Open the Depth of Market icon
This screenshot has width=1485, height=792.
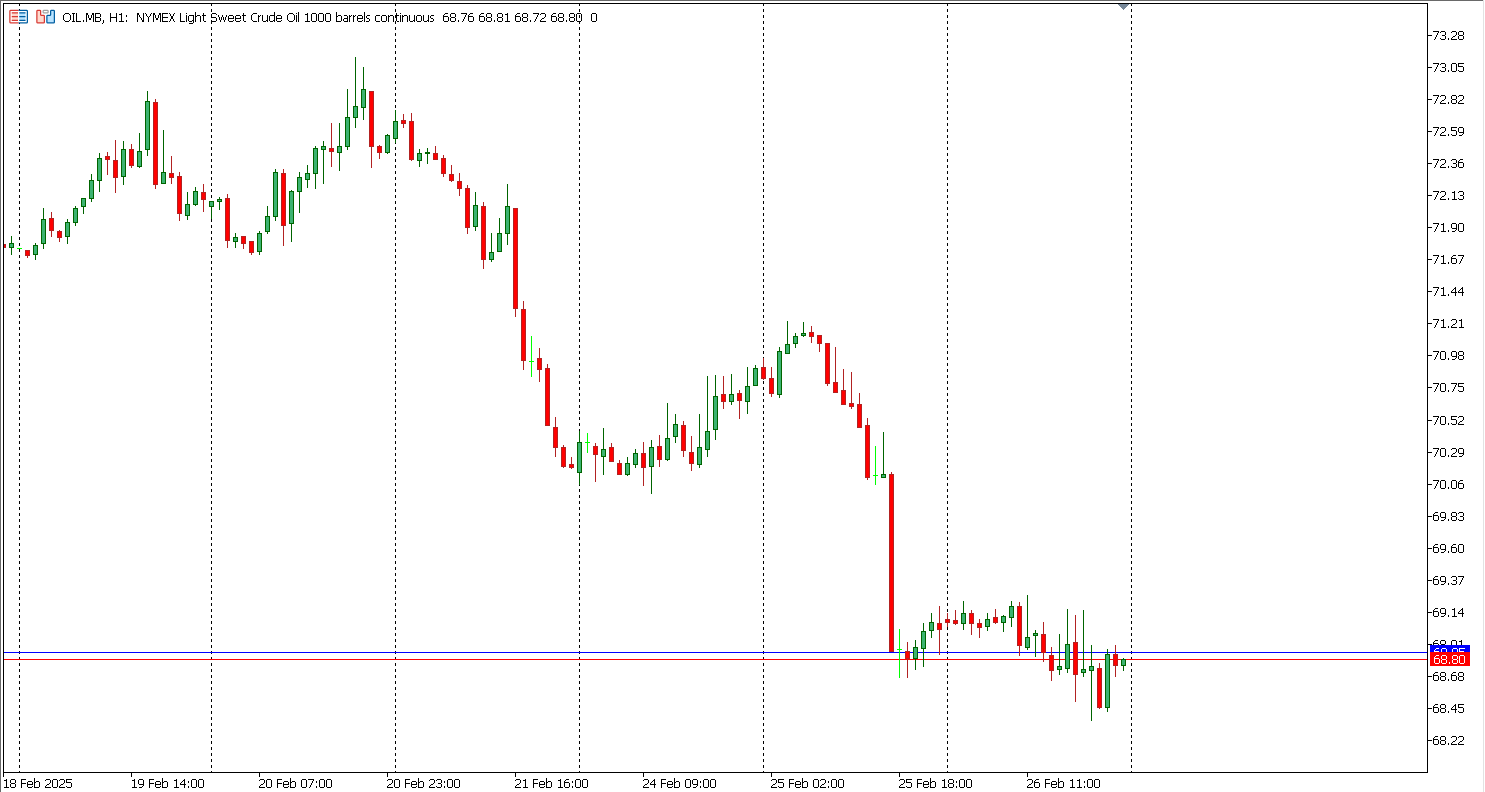[x=45, y=17]
